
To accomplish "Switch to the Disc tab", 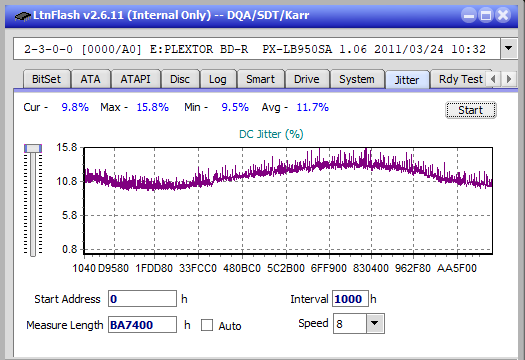I will coord(180,79).
